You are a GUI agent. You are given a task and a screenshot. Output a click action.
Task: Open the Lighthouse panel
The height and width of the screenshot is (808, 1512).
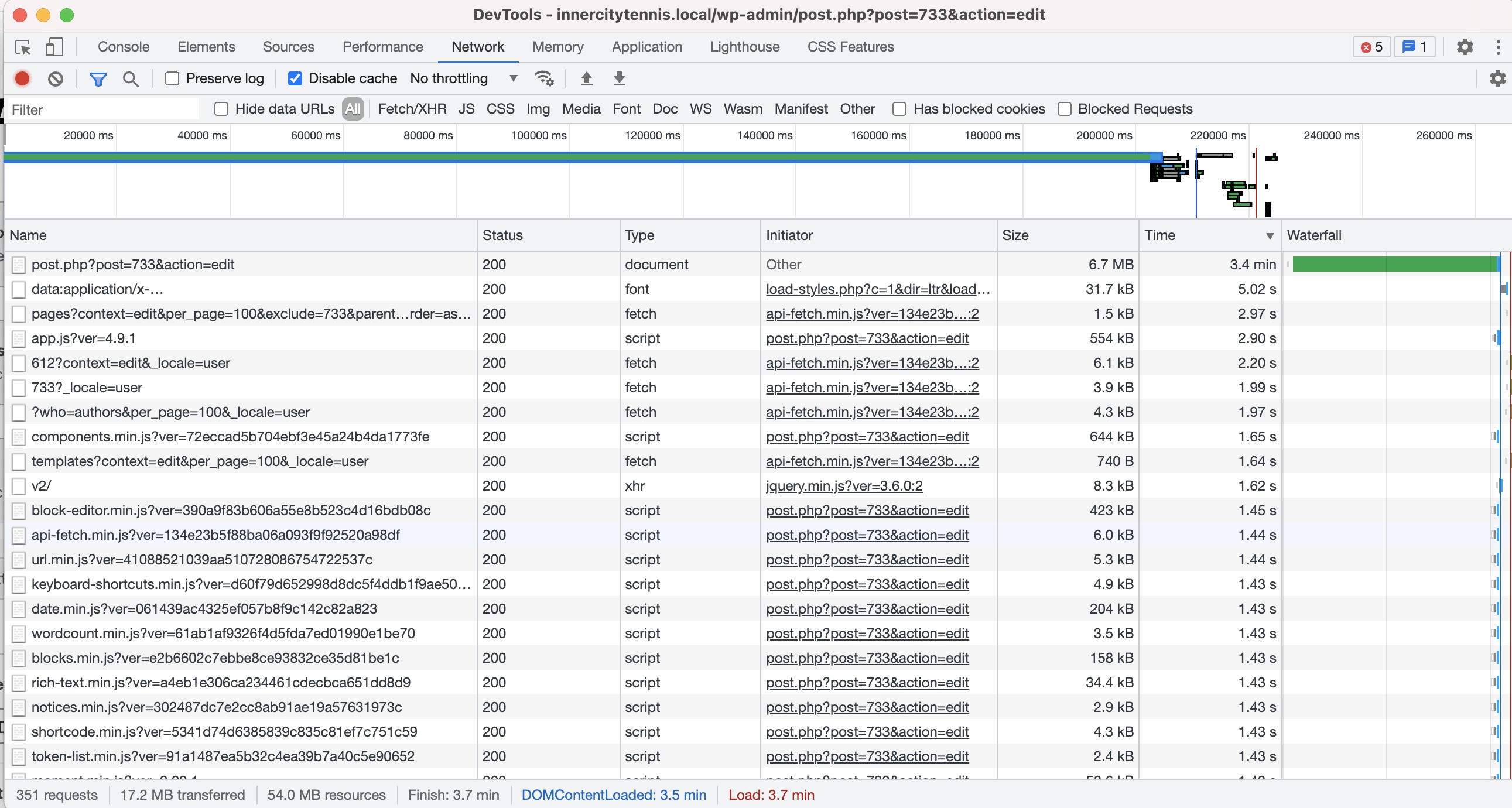pyautogui.click(x=744, y=47)
